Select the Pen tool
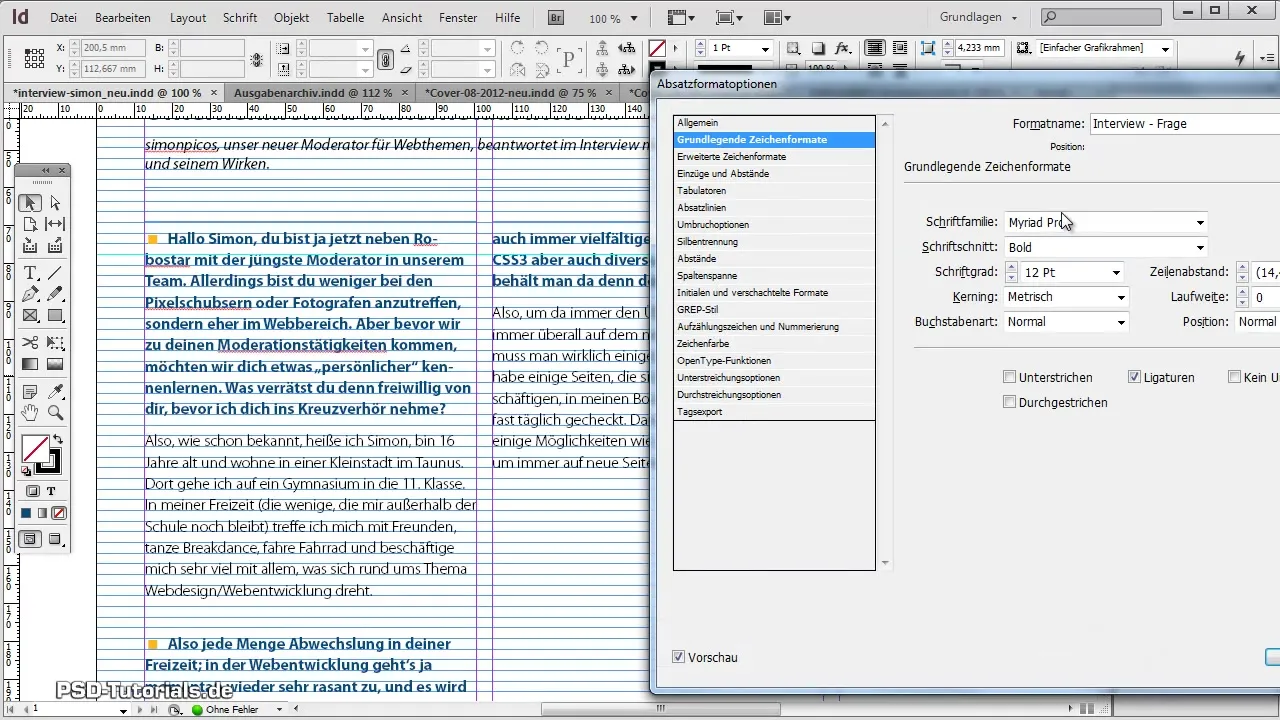1280x720 pixels. pyautogui.click(x=30, y=294)
